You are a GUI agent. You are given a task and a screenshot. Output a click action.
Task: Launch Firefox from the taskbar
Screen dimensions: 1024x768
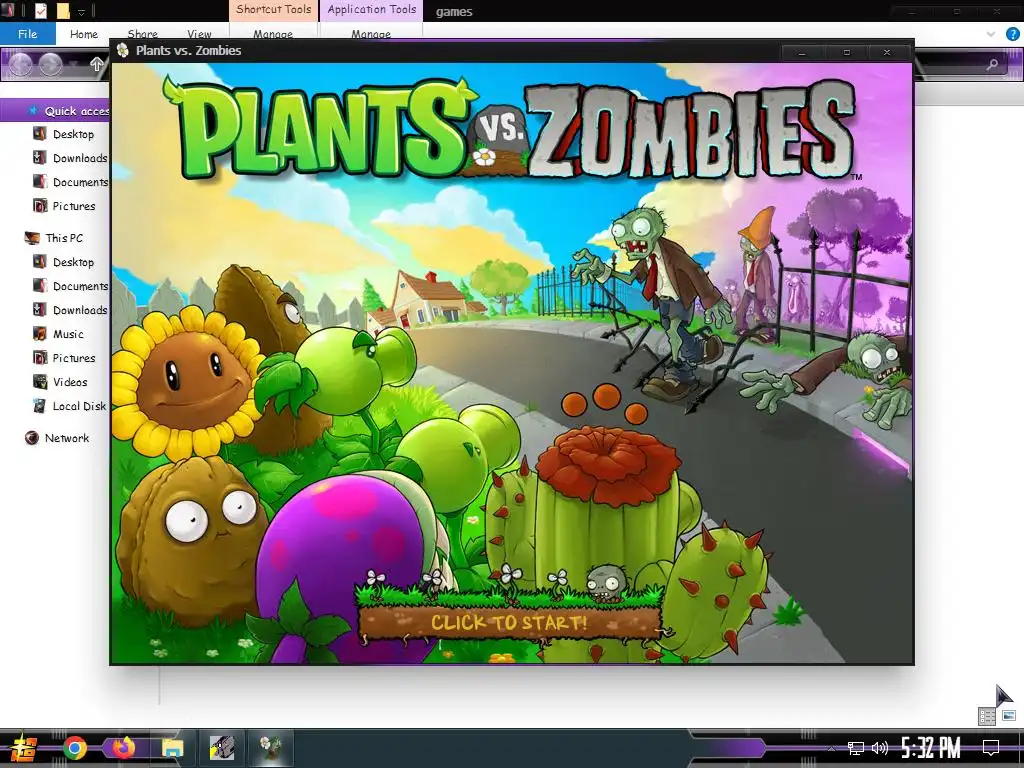123,748
